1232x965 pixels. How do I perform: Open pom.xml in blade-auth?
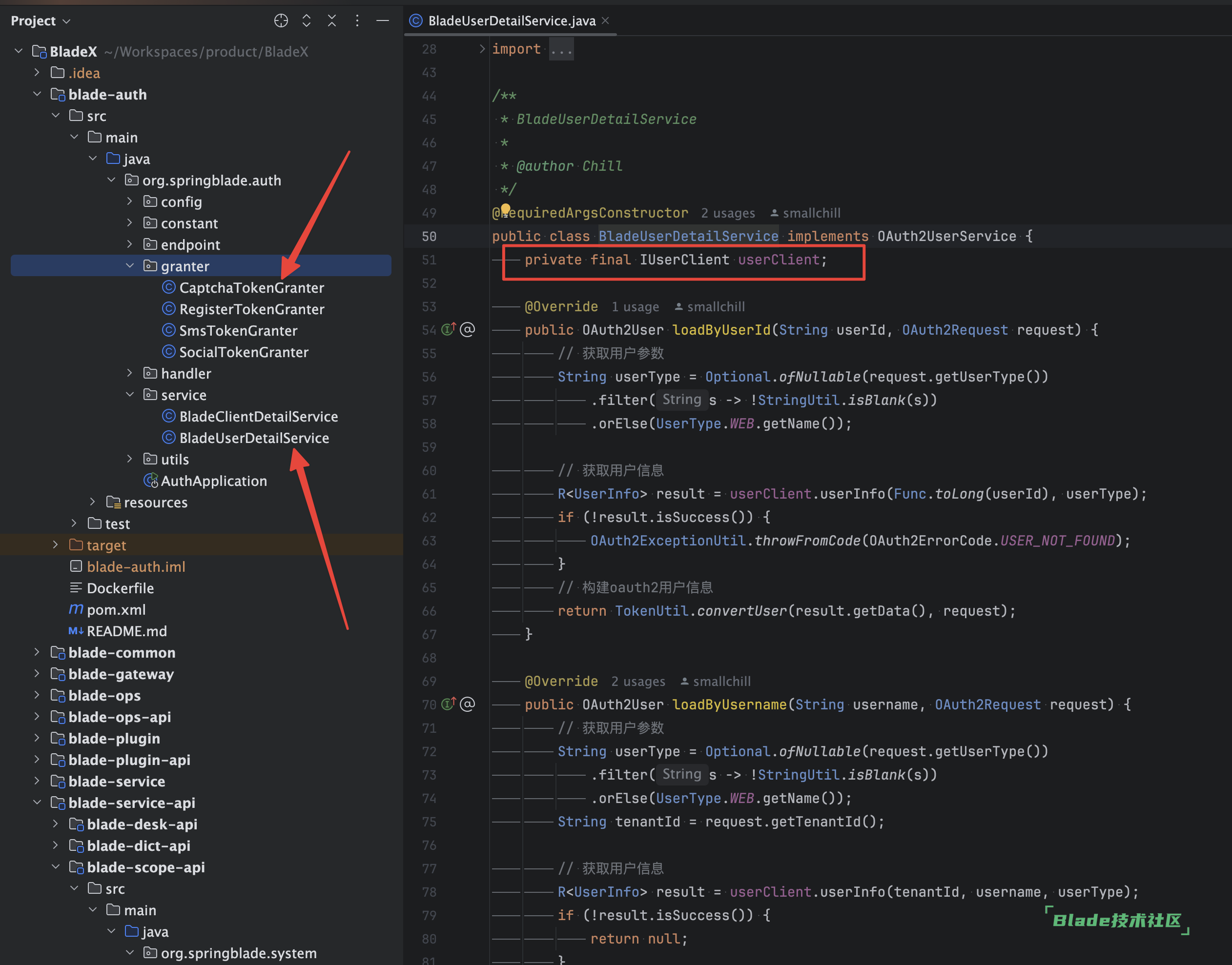(116, 610)
